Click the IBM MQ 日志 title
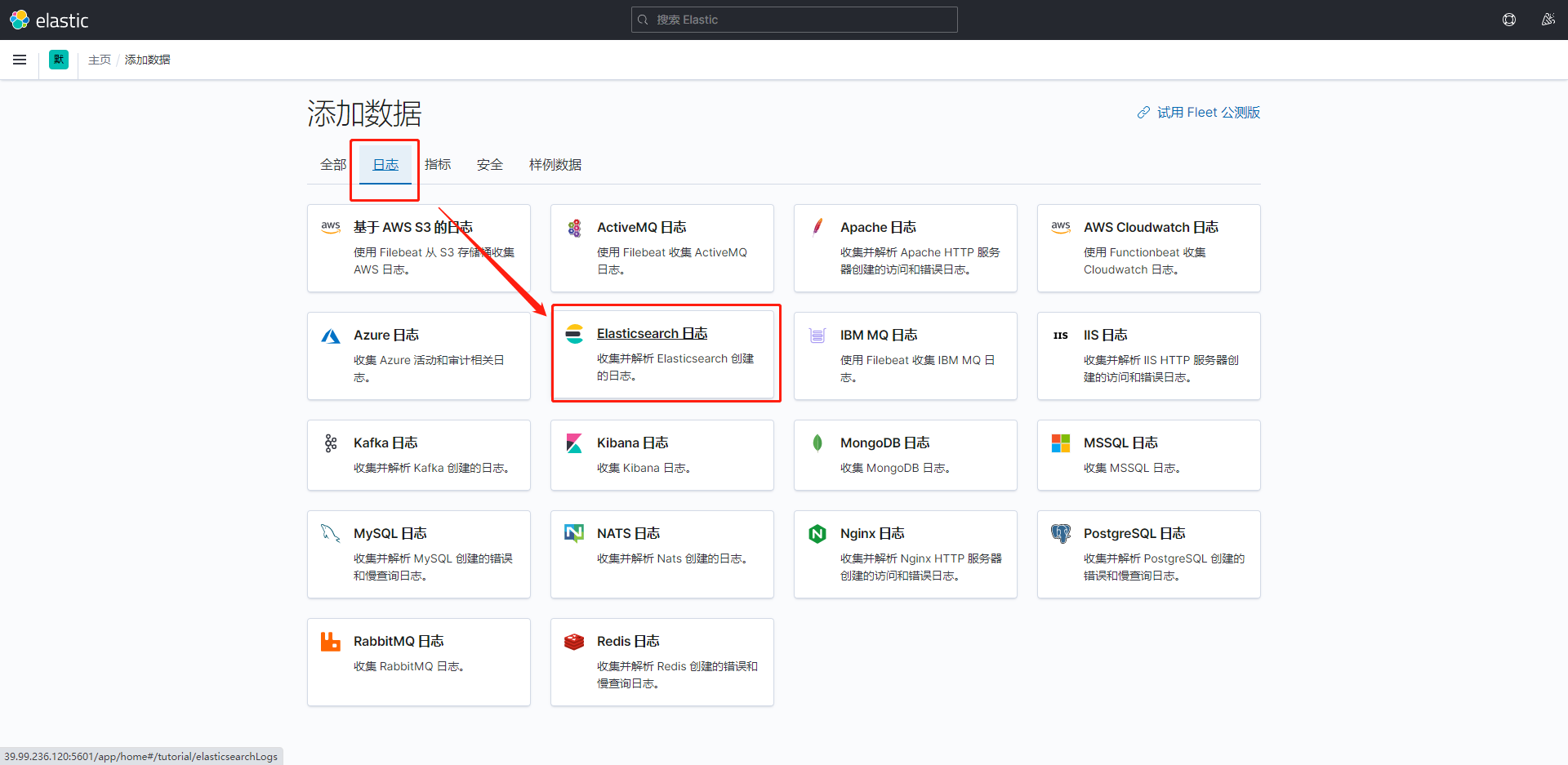1568x765 pixels. pos(879,335)
